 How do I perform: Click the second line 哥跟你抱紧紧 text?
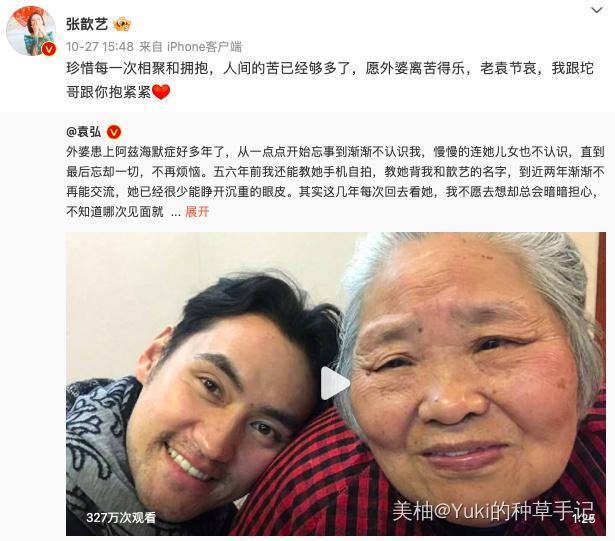click(x=109, y=92)
